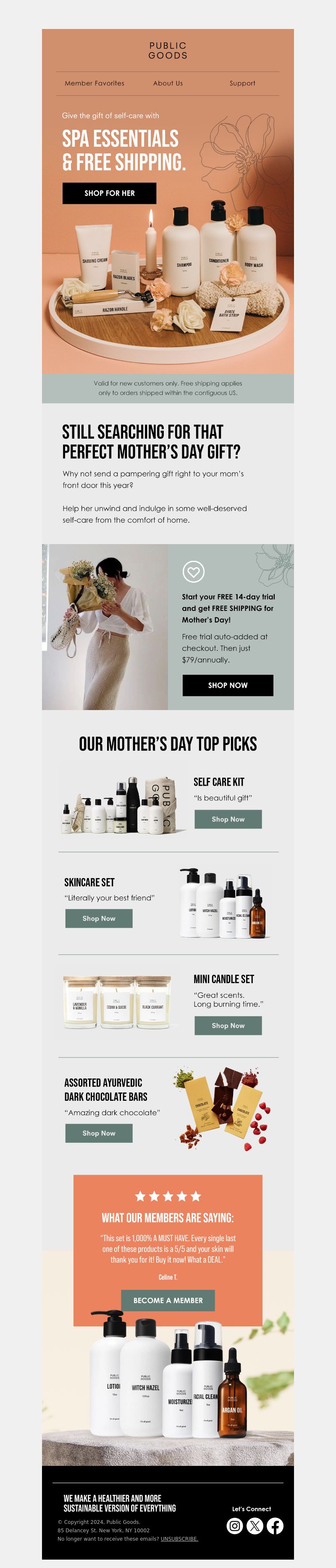Viewport: 336px width, 1568px height.
Task: Open the Instagram icon in footer
Action: [x=235, y=1526]
